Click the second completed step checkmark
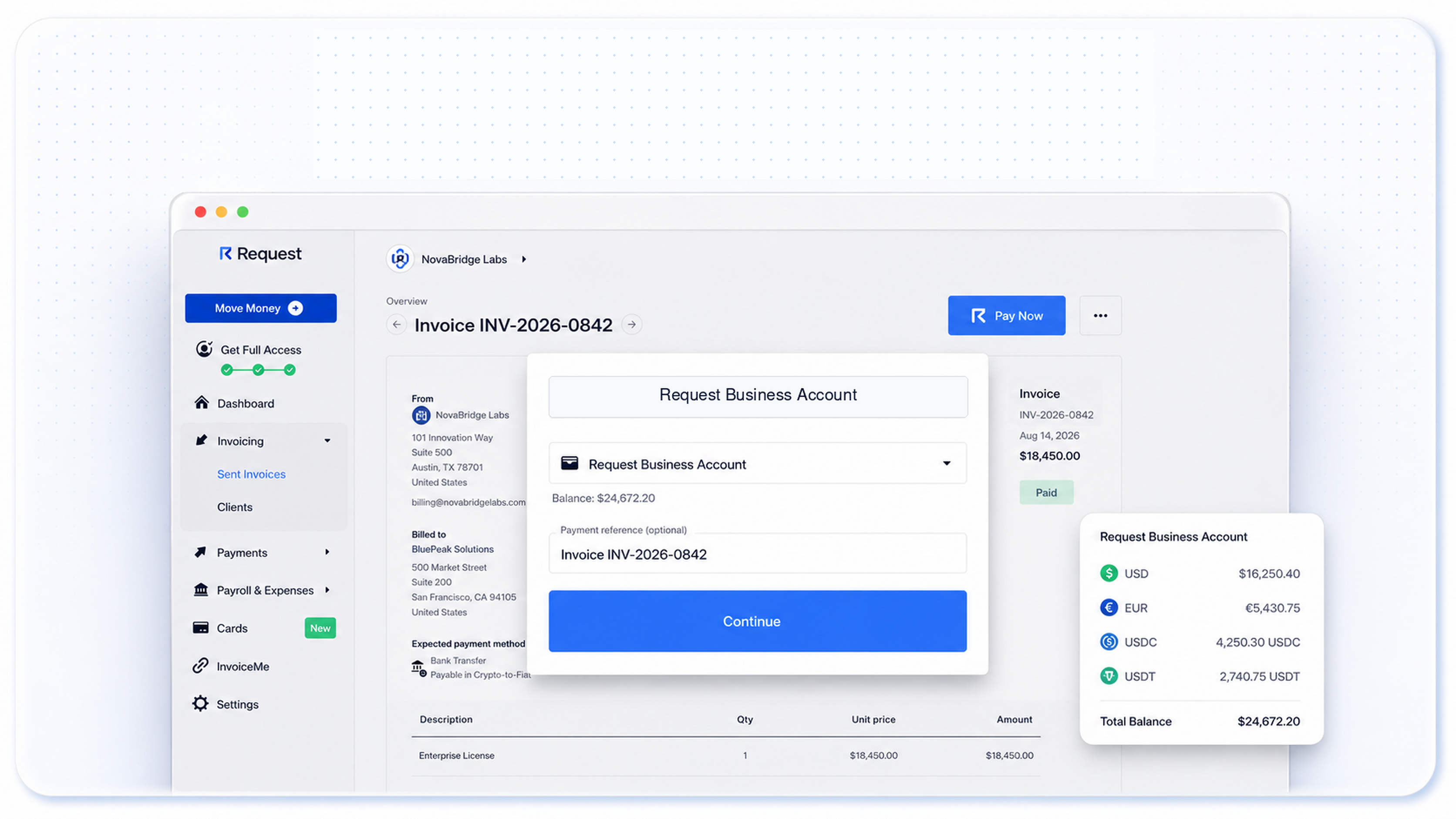 (x=258, y=370)
